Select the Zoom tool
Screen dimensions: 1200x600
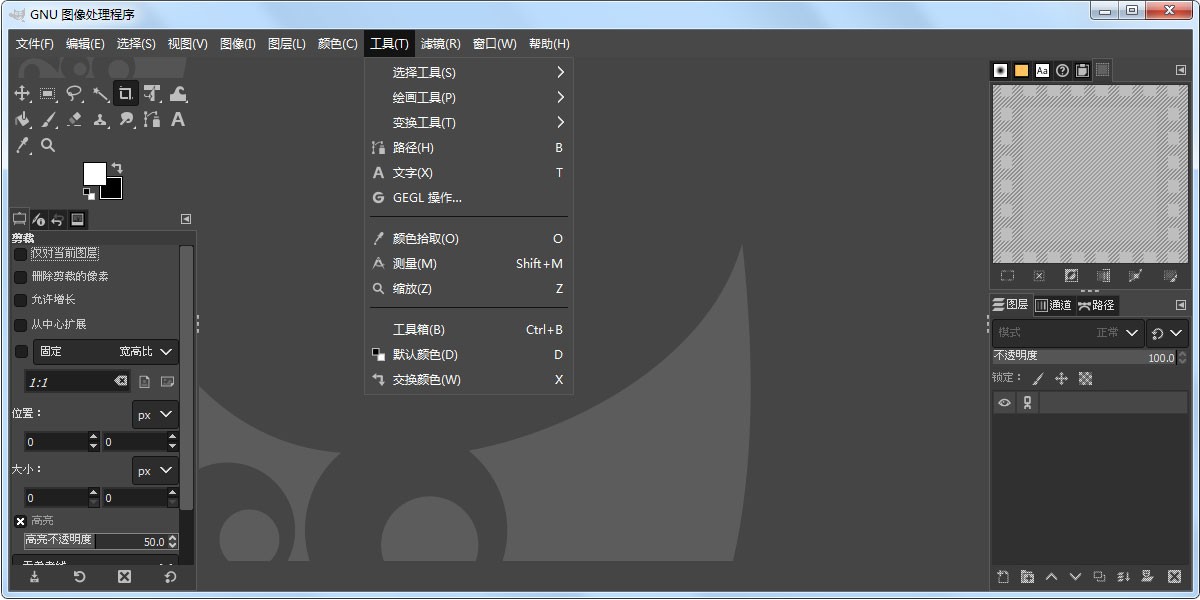[48, 145]
